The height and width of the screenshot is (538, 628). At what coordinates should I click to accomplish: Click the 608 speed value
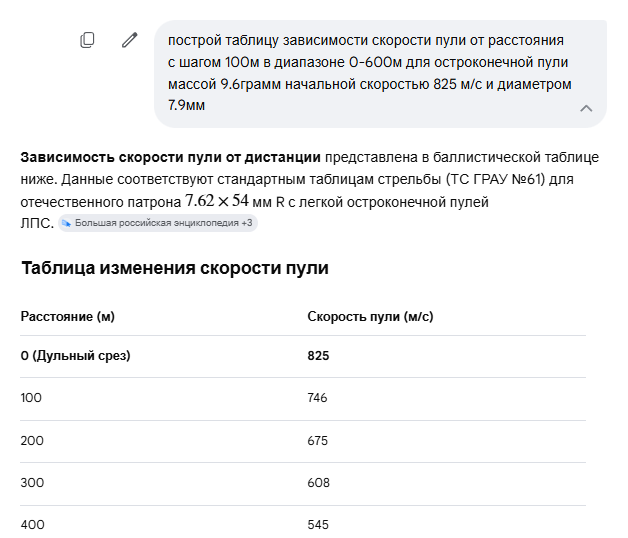click(318, 483)
